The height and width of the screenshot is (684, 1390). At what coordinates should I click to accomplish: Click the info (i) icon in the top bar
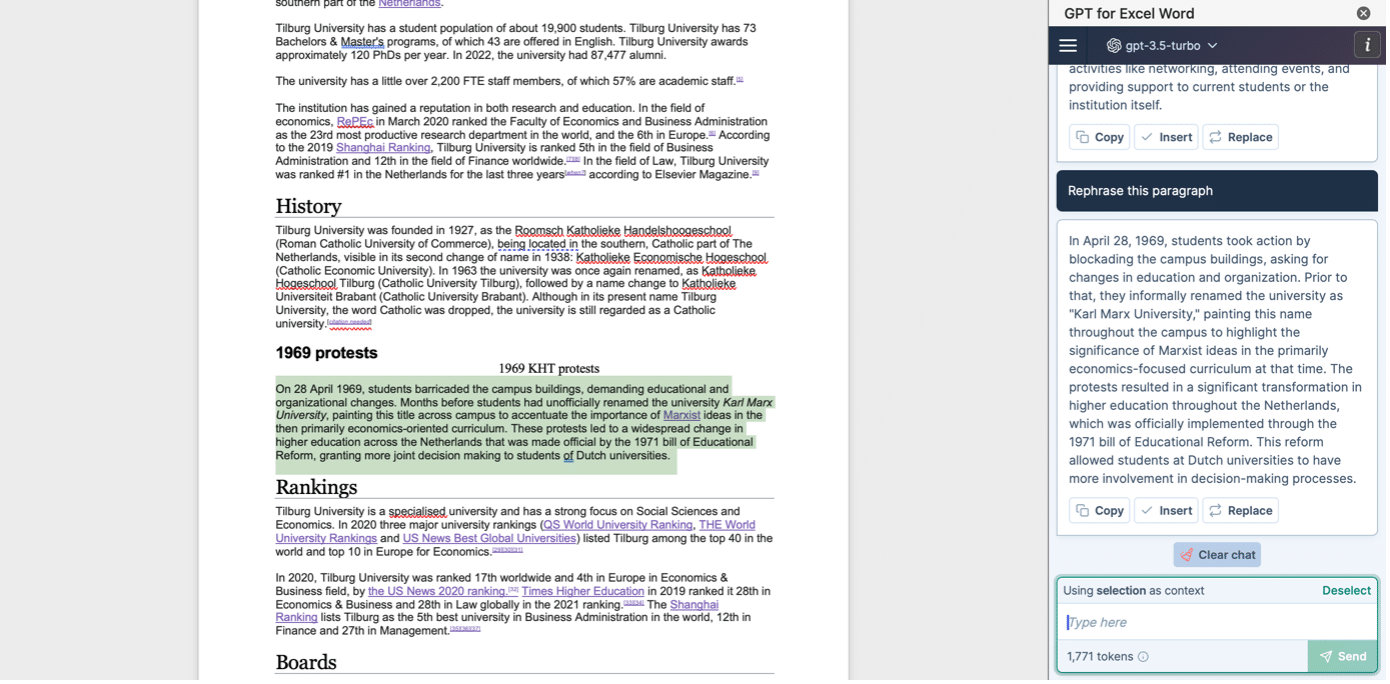[x=1367, y=44]
